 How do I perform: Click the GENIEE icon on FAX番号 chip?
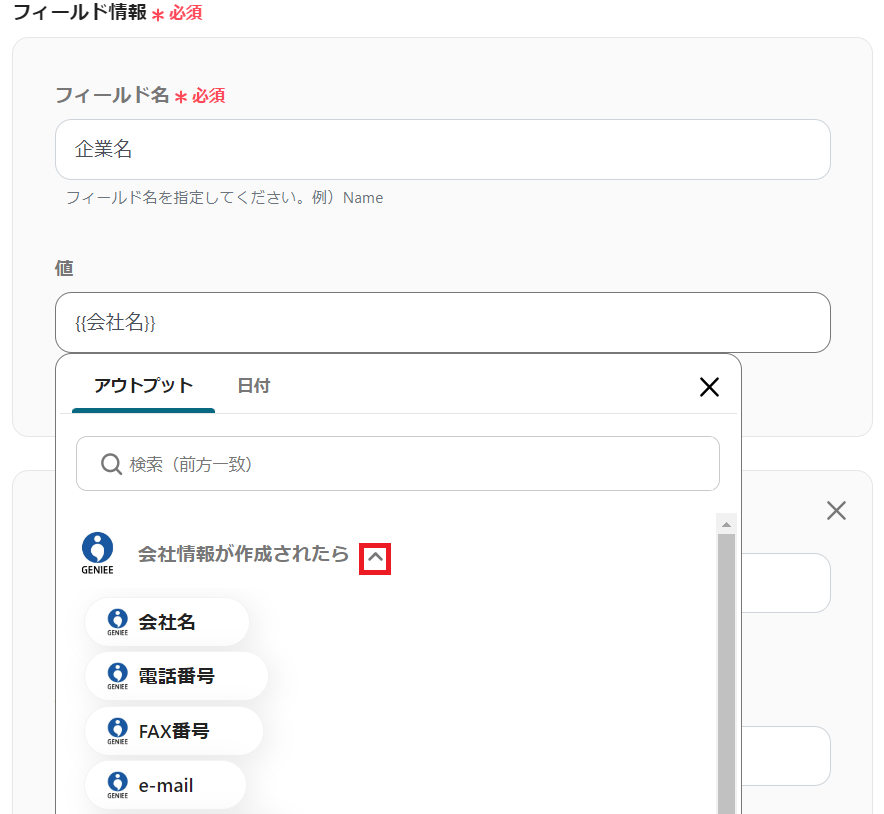(117, 731)
